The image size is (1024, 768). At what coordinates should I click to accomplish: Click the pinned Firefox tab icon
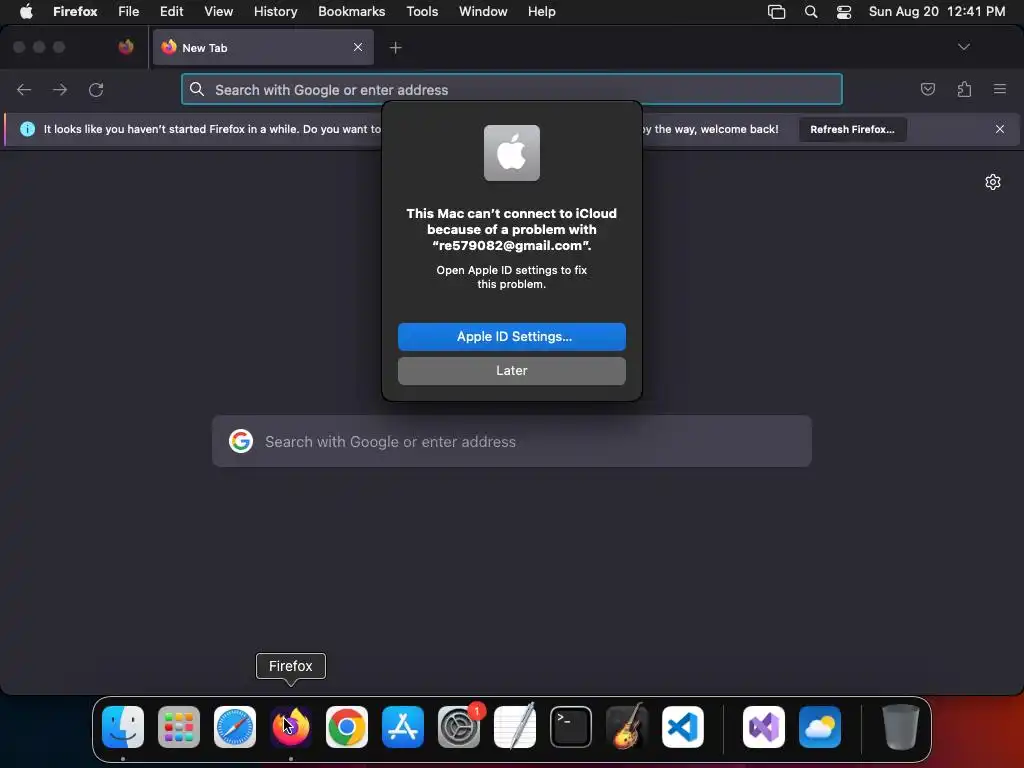coord(125,47)
